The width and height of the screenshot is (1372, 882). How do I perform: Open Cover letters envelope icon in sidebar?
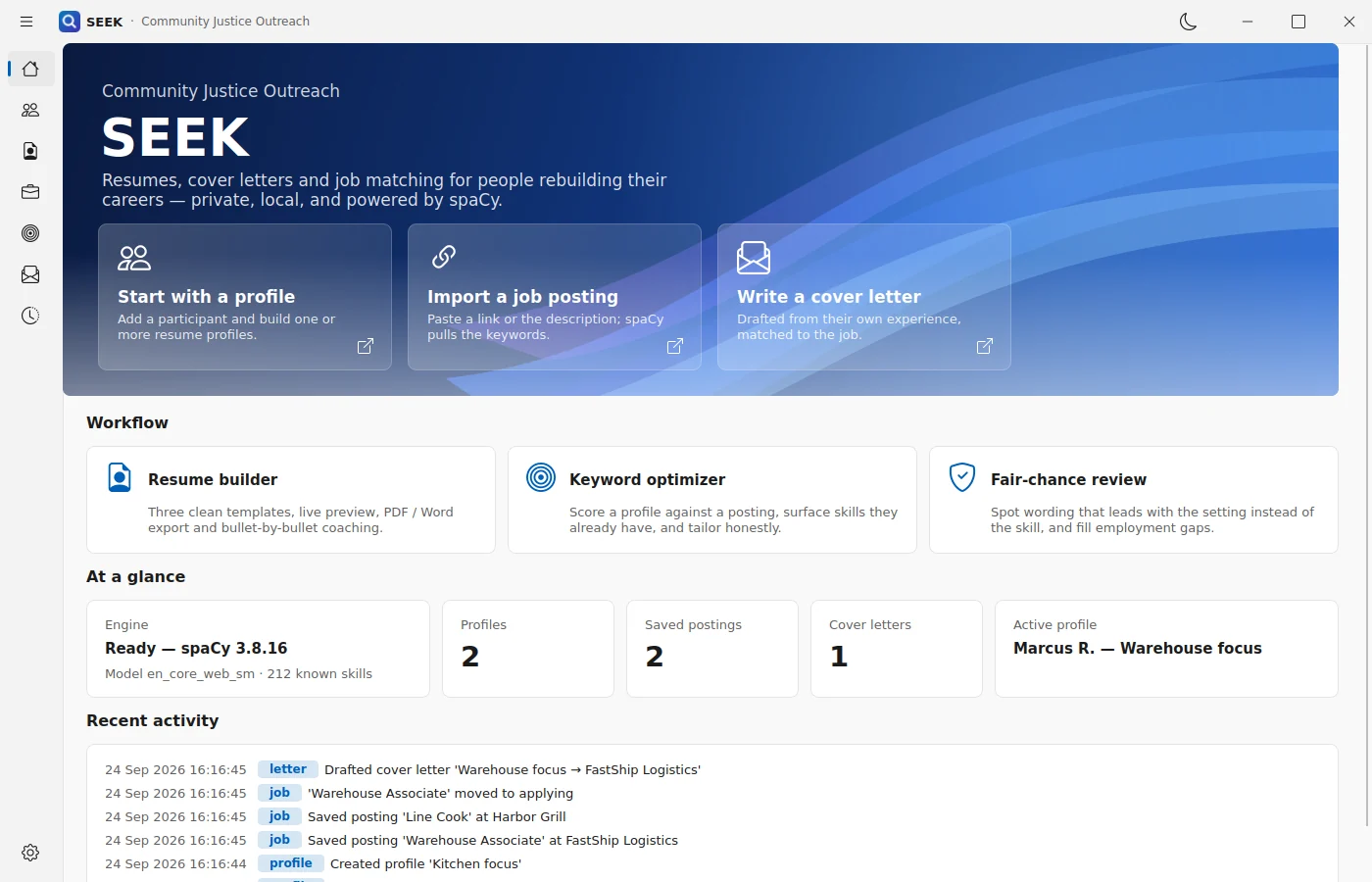pyautogui.click(x=30, y=274)
